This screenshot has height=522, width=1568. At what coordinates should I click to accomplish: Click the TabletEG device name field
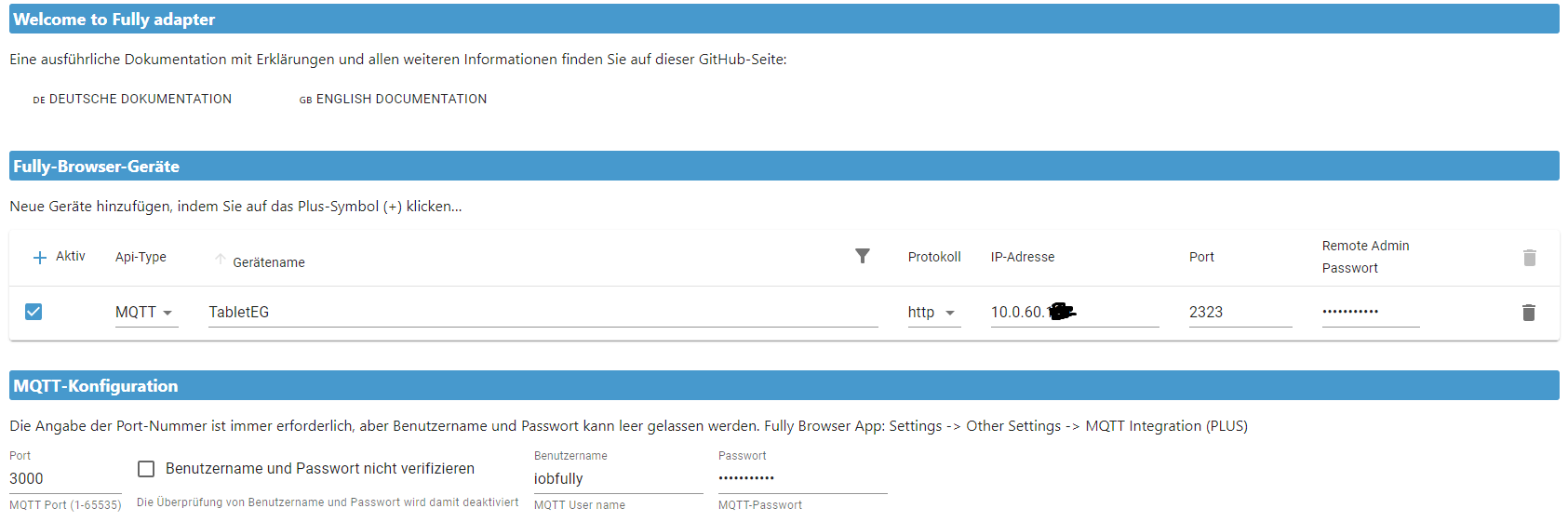click(542, 313)
